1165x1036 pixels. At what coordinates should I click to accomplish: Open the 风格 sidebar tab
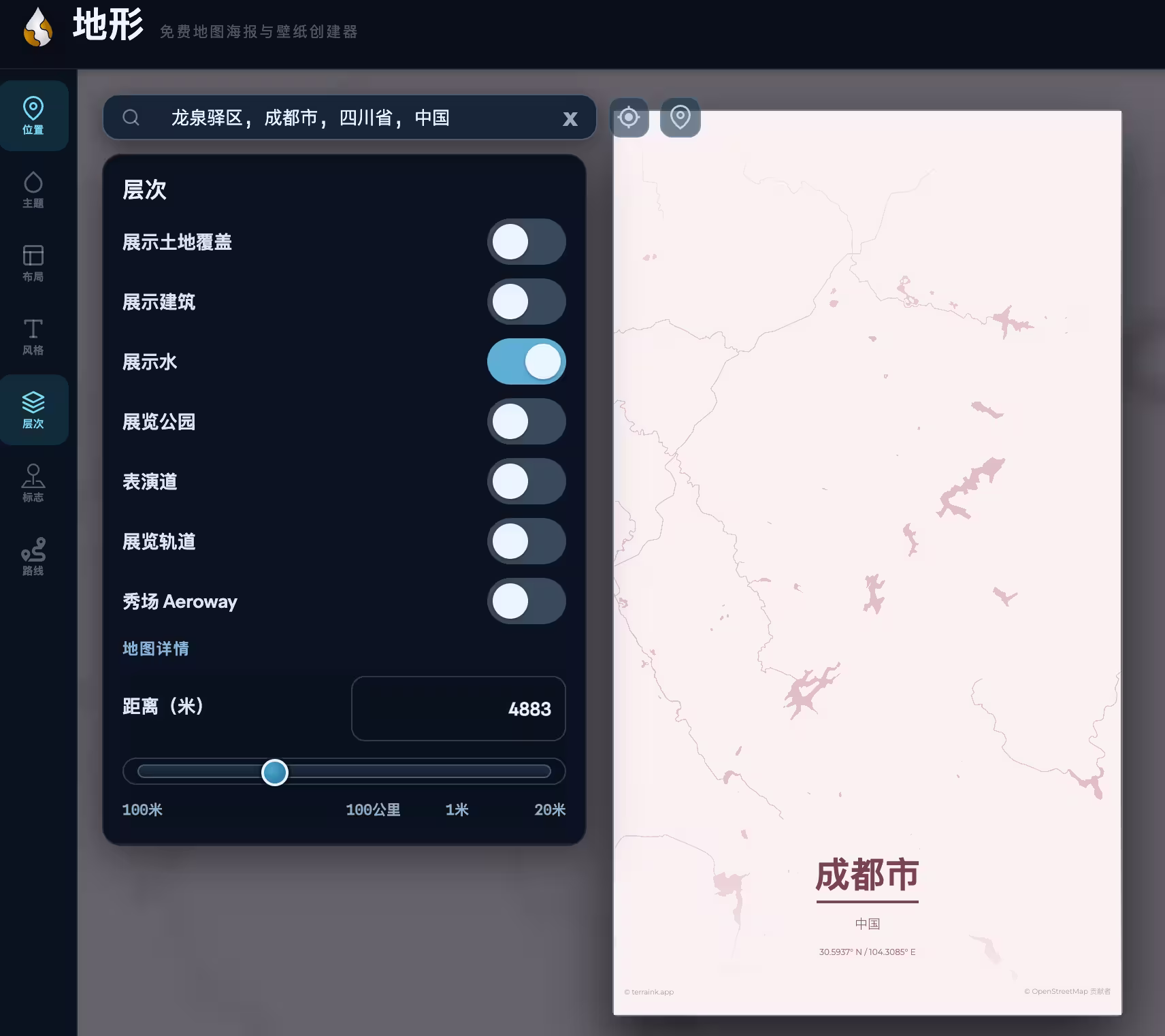pyautogui.click(x=33, y=336)
